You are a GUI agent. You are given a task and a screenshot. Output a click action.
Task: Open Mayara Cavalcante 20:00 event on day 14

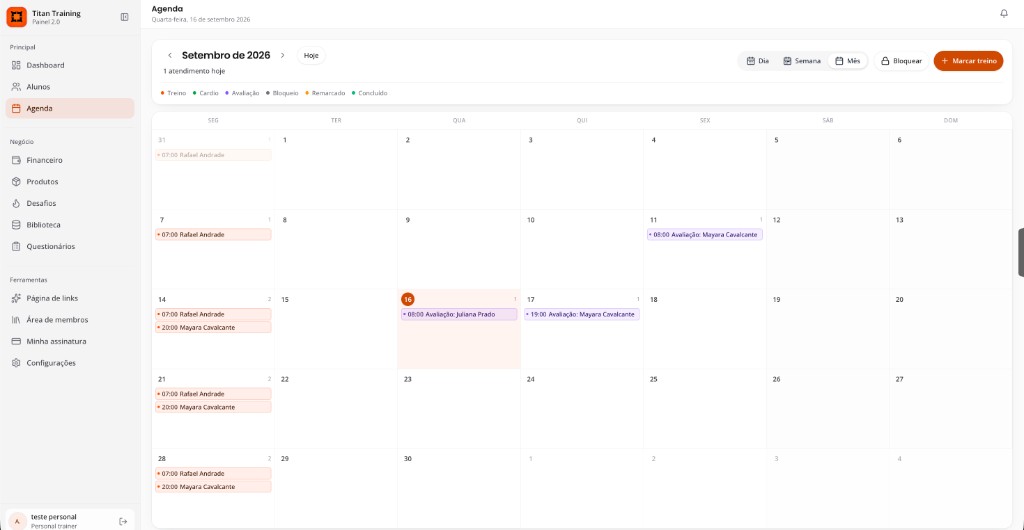click(213, 328)
